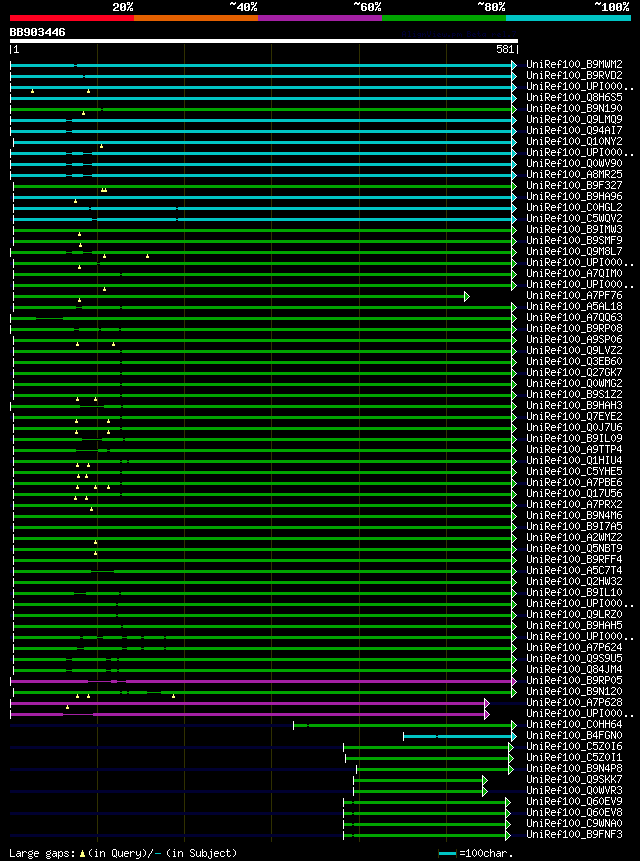Open the UniRef100_Q9SKK7 hit label
Image resolution: width=640 pixels, height=861 pixels.
(x=574, y=779)
